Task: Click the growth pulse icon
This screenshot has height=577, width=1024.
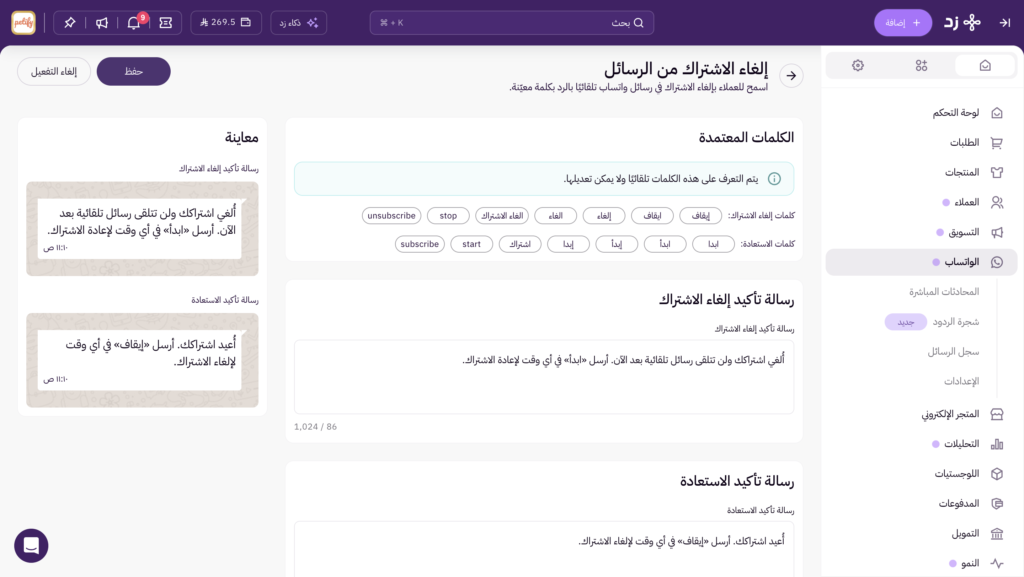Action: pos(997,563)
